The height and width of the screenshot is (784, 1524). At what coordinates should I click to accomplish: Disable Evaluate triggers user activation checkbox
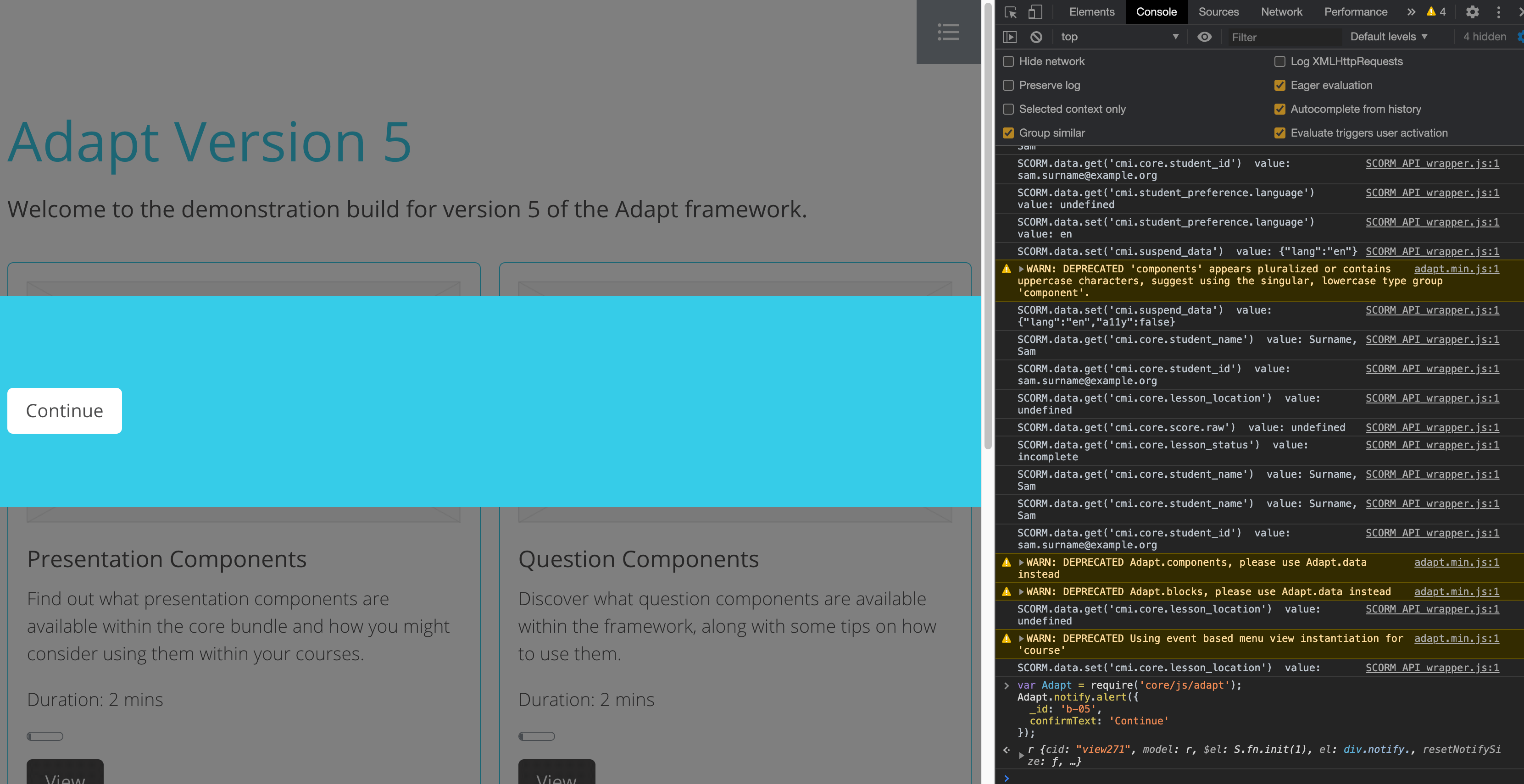(x=1279, y=133)
